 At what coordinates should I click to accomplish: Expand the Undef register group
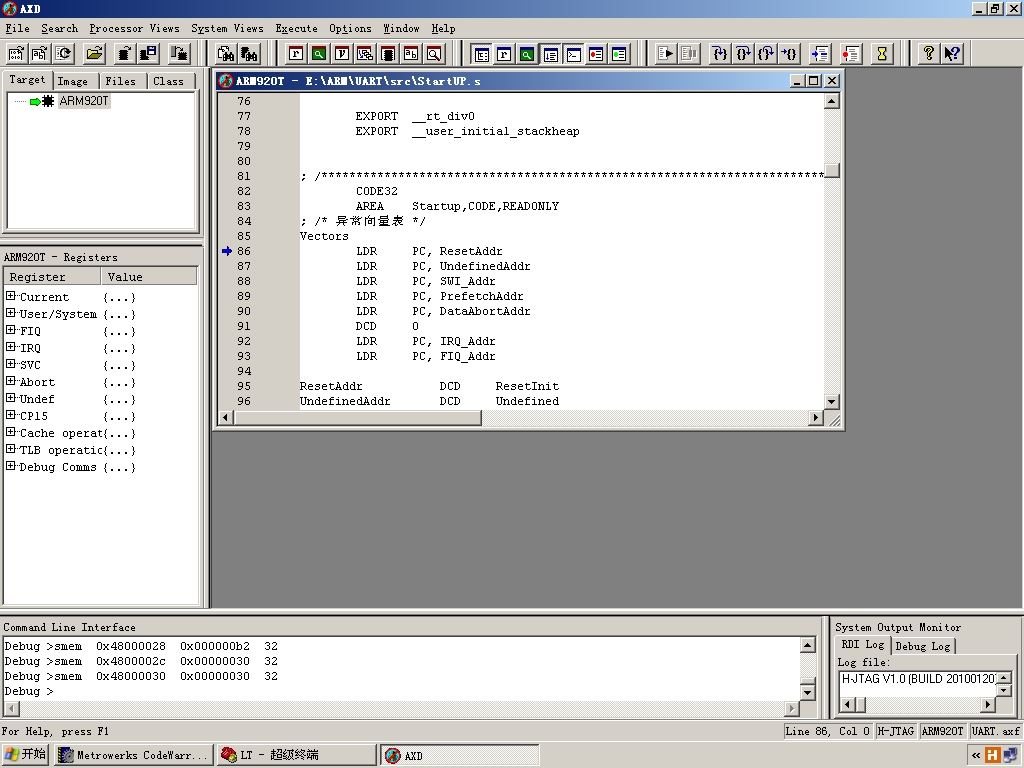[10, 398]
